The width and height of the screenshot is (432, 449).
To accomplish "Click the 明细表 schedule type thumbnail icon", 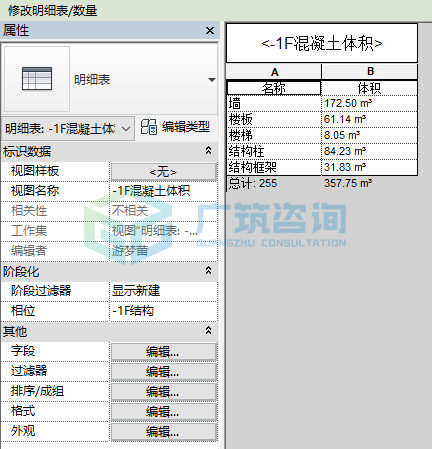I will (37, 79).
